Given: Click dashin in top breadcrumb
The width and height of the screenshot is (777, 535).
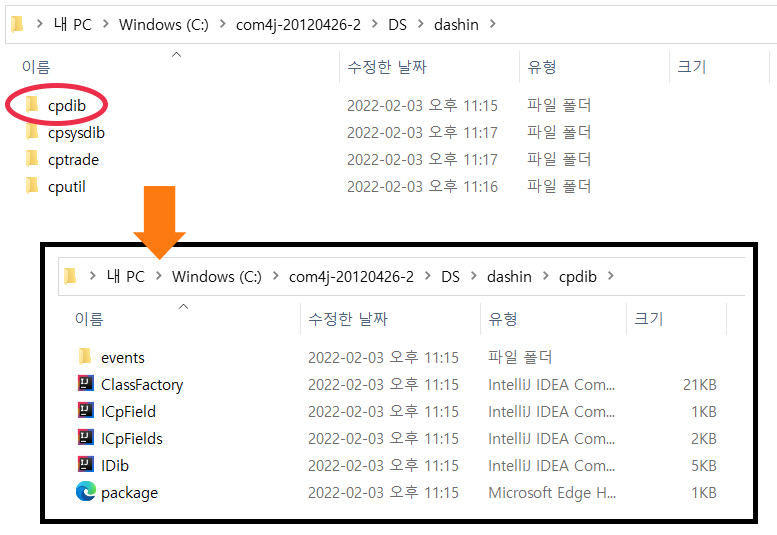Looking at the screenshot, I should (x=456, y=24).
